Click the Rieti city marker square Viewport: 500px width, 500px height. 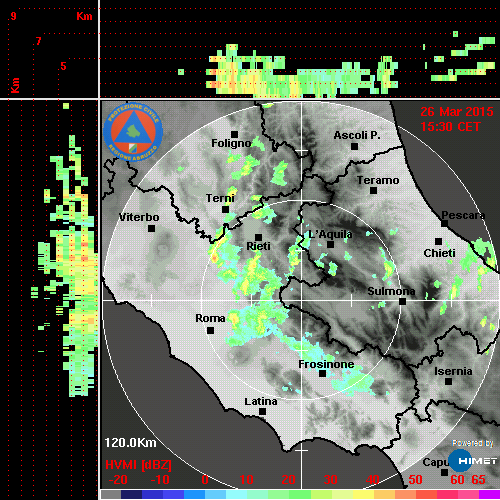point(258,237)
